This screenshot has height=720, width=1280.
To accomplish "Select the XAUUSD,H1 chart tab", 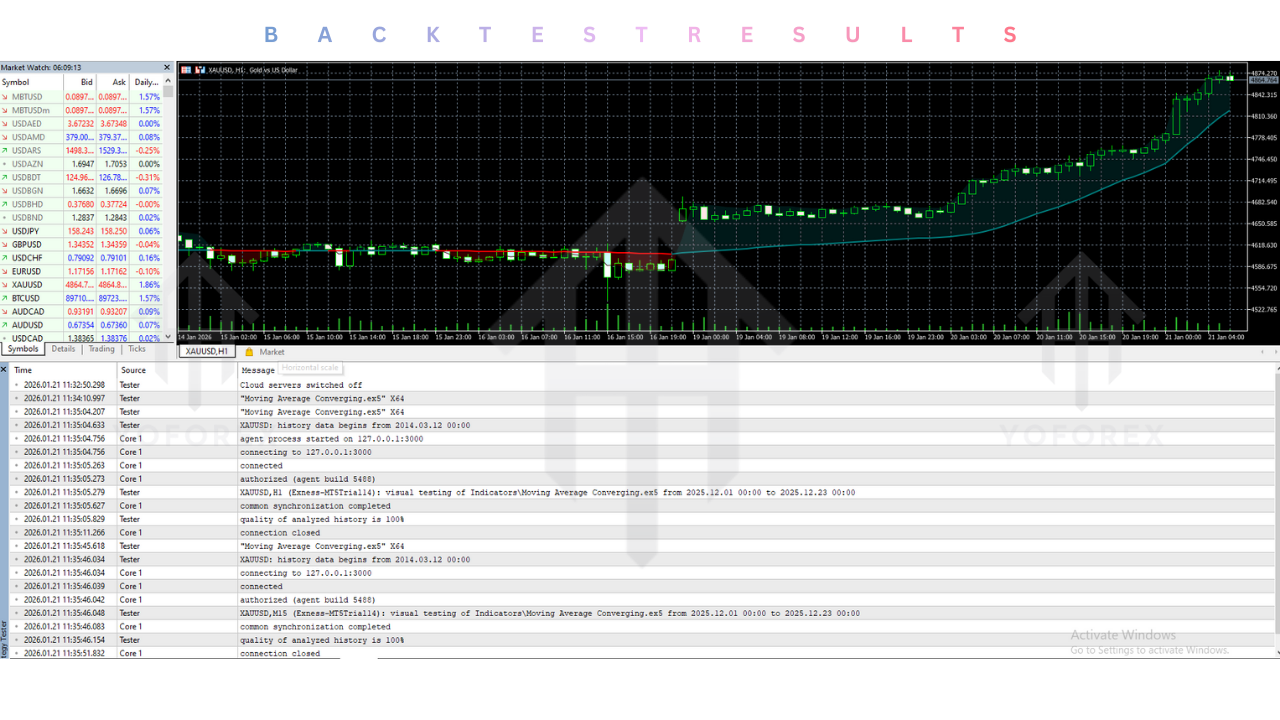I will (x=205, y=352).
